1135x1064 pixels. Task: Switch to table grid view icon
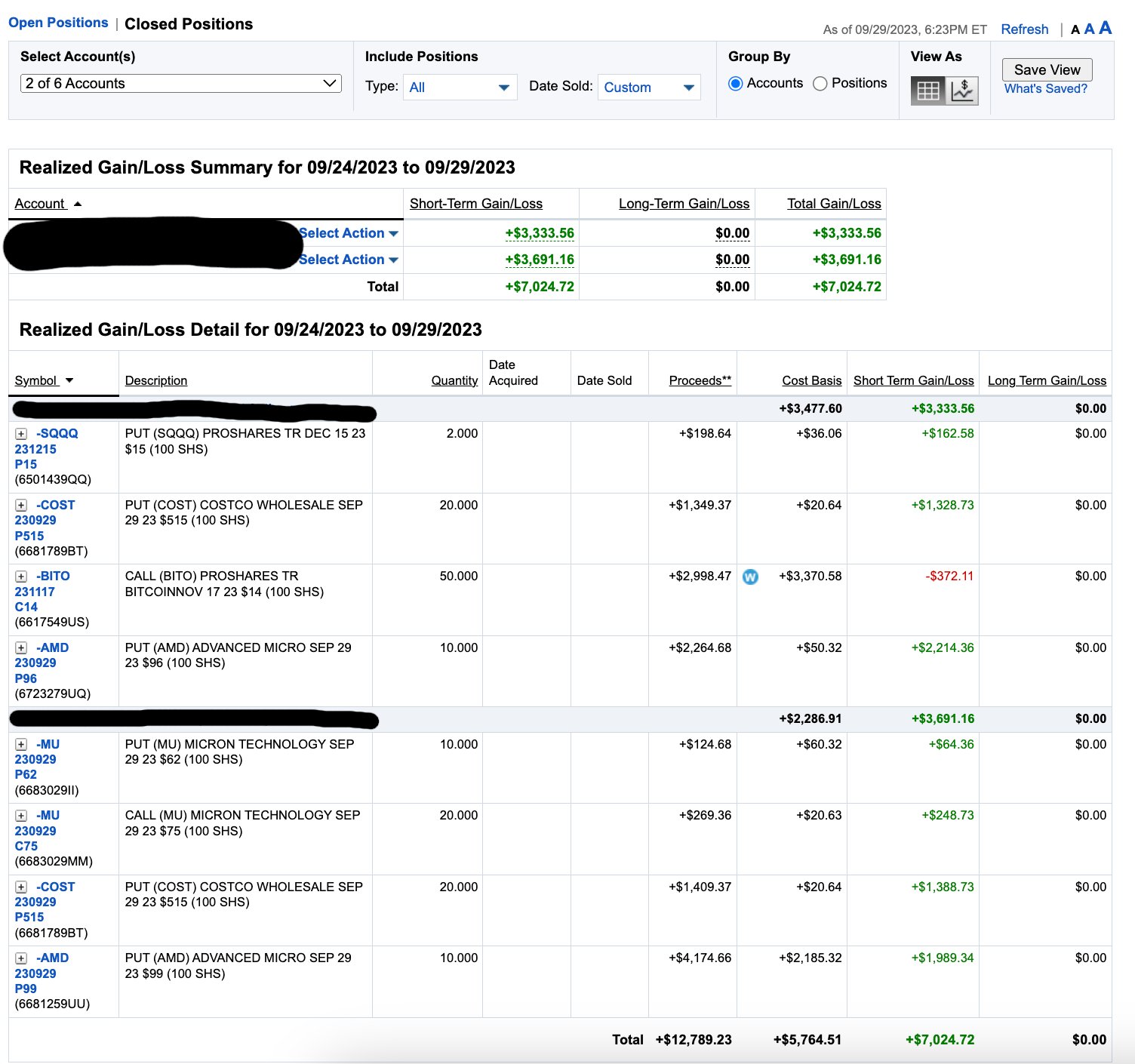click(927, 91)
